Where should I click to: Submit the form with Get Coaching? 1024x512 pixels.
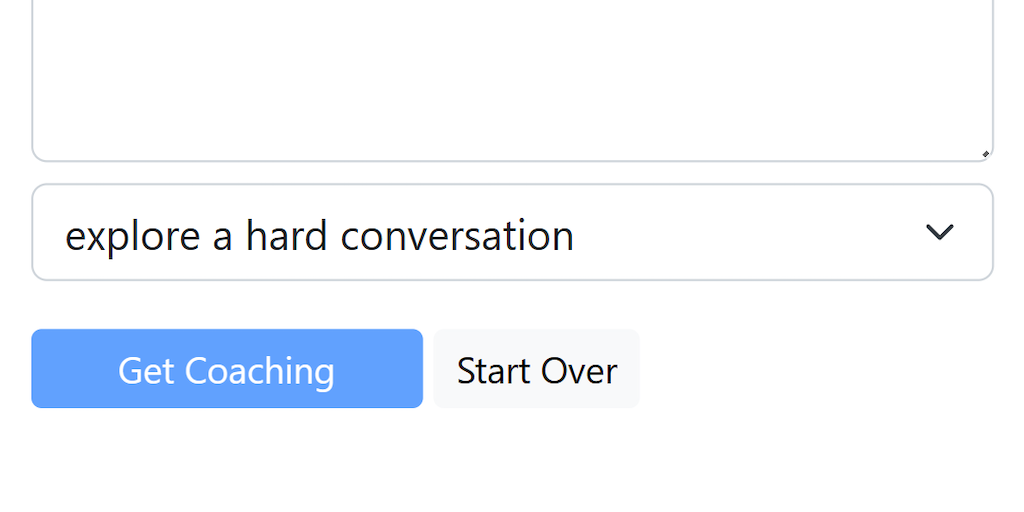pyautogui.click(x=227, y=369)
